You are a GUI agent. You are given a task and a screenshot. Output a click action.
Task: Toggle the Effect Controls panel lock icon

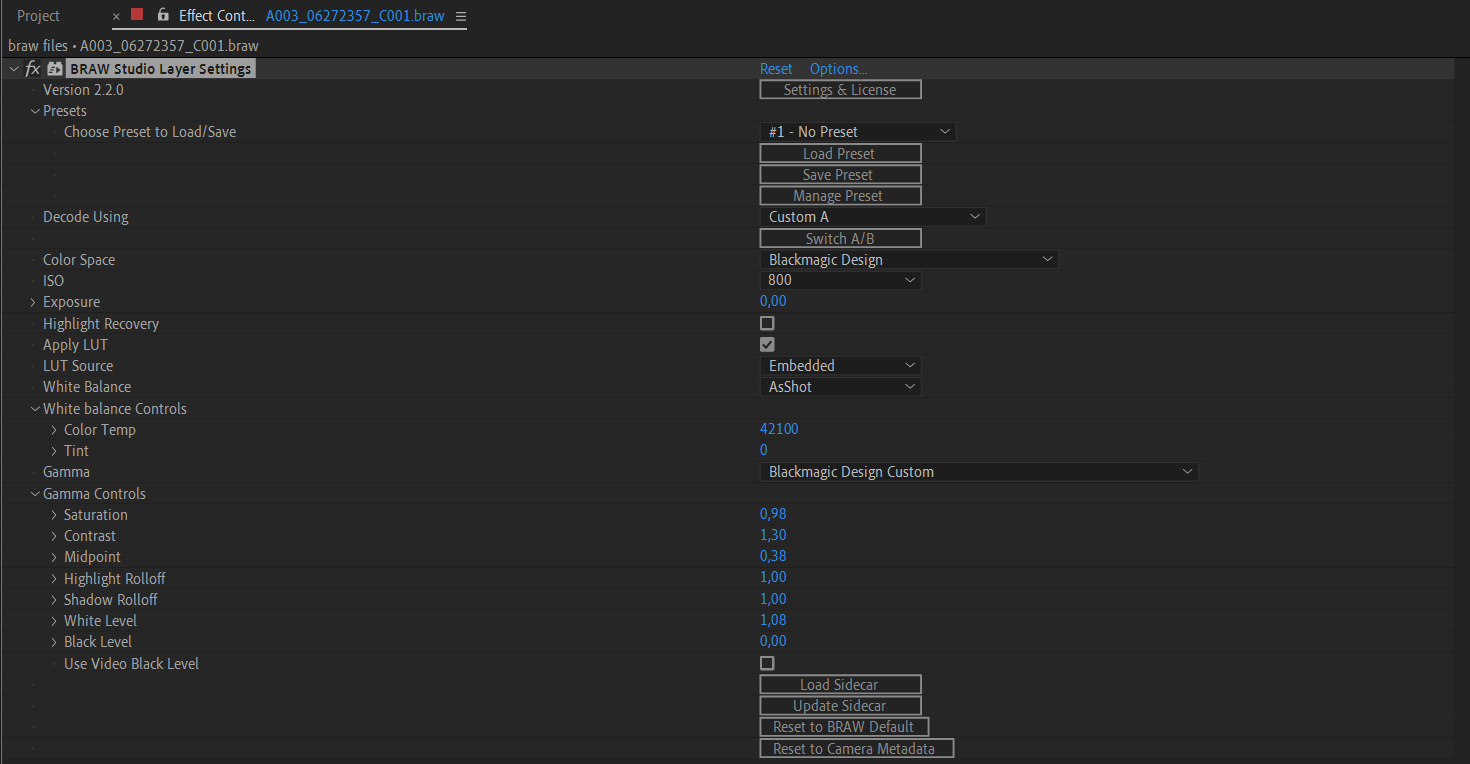pos(163,16)
